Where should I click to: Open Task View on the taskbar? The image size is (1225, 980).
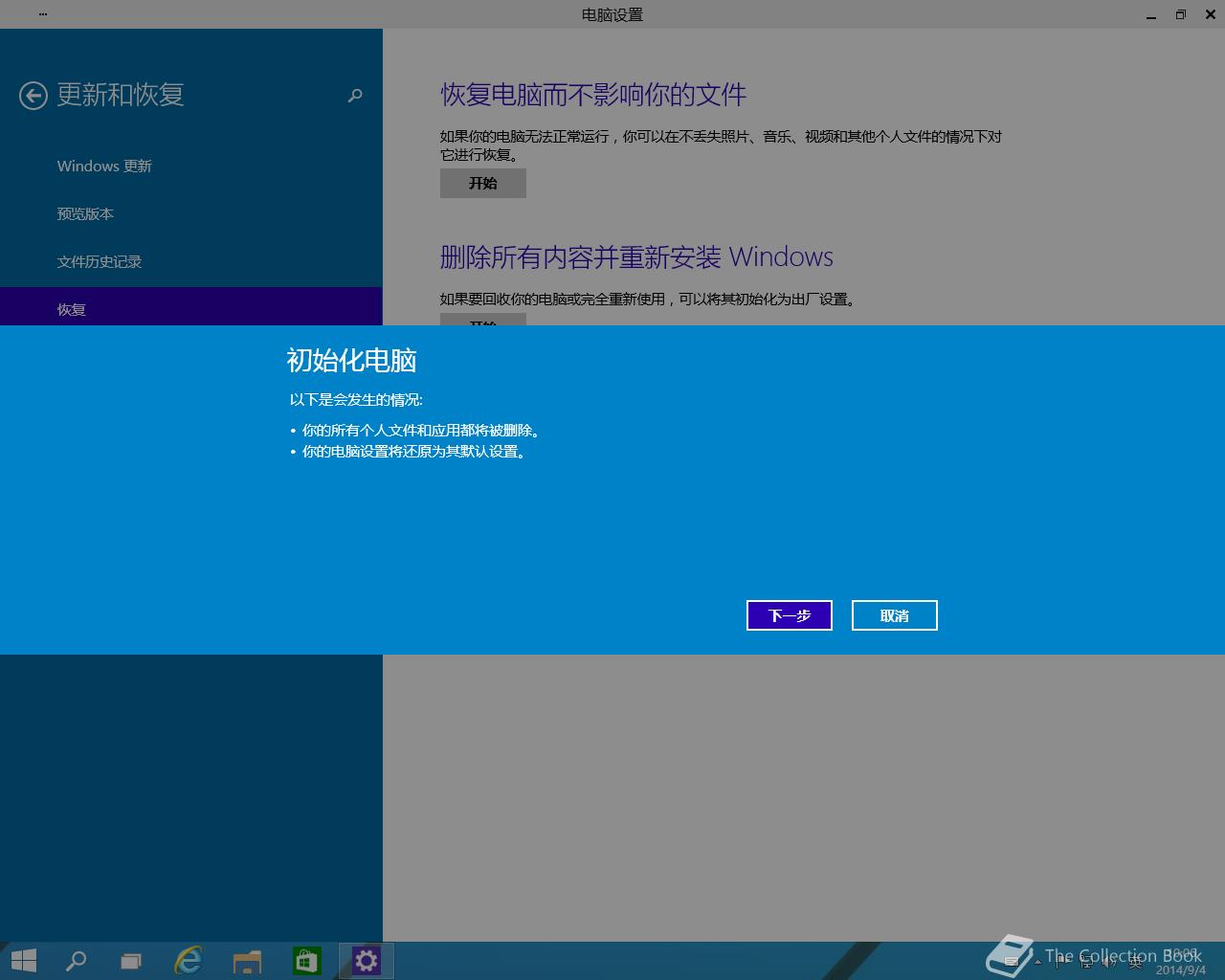(x=131, y=960)
